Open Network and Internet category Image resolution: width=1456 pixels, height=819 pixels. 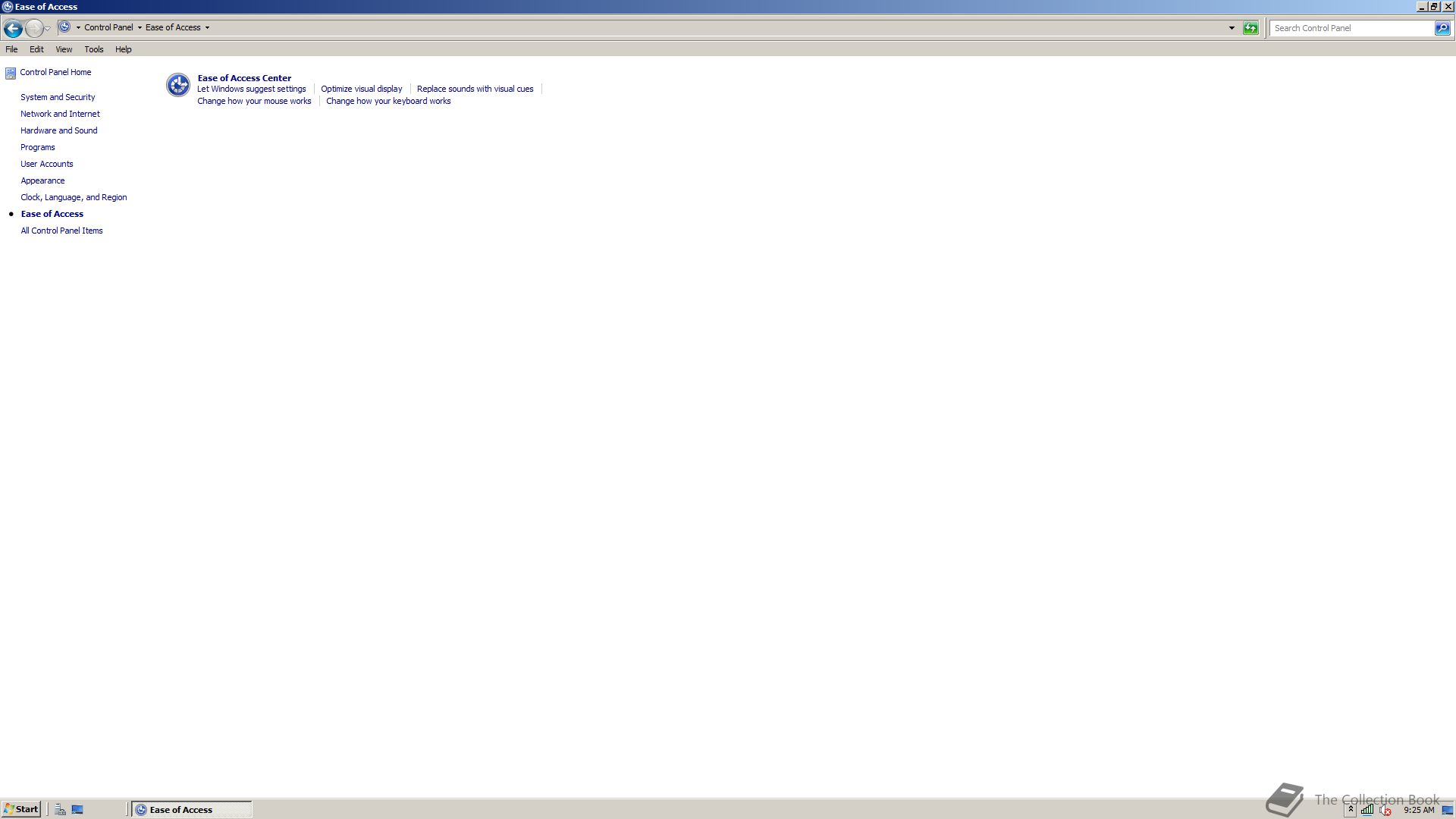[60, 114]
